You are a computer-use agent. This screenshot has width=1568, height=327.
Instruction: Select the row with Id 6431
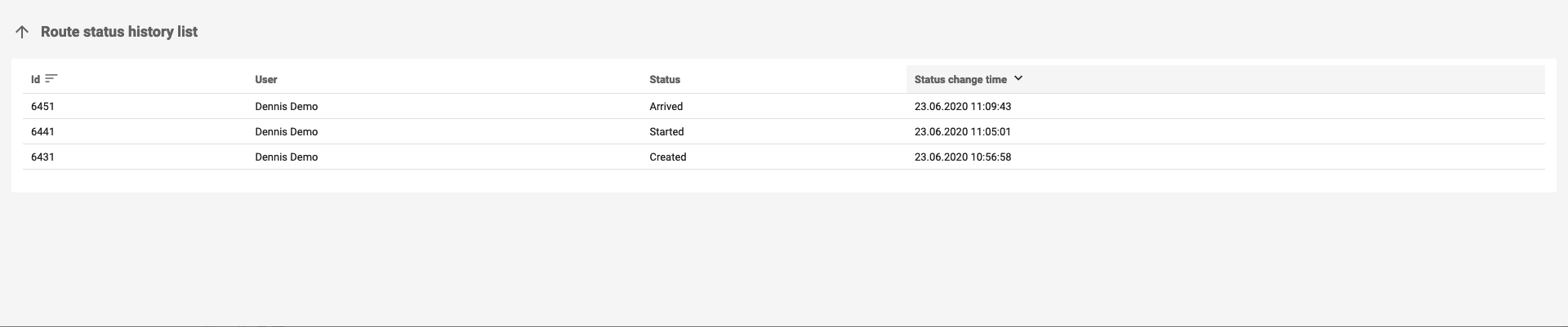[42, 157]
